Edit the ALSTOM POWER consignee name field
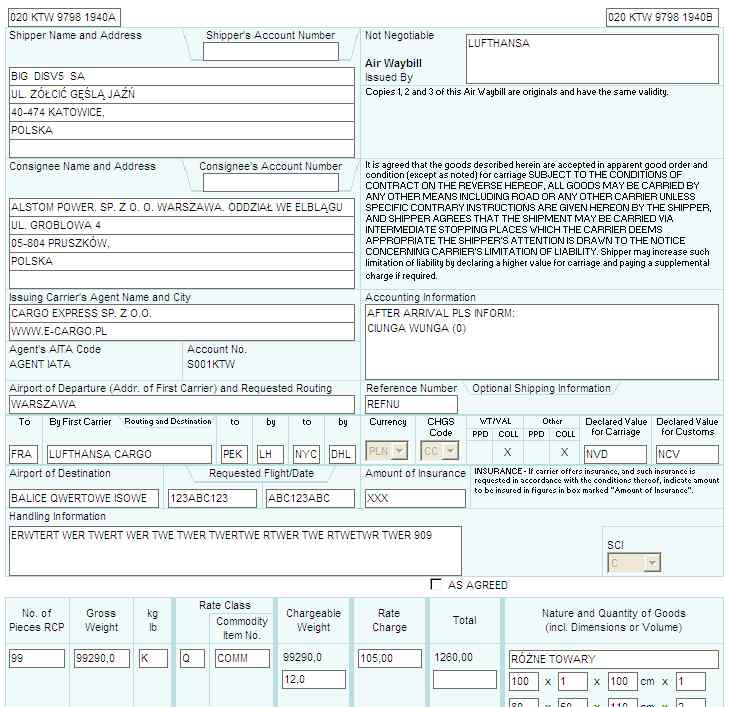Image resolution: width=729 pixels, height=707 pixels. click(x=182, y=207)
